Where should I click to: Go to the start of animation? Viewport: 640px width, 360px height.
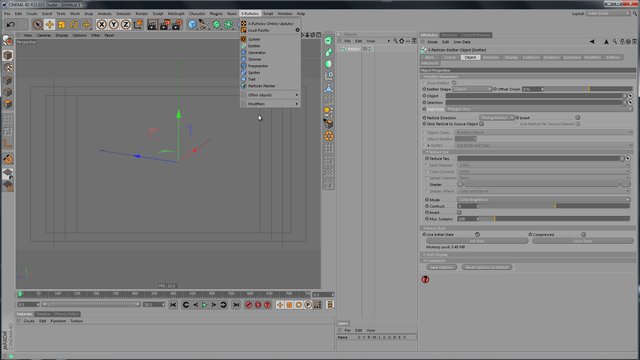(173, 305)
